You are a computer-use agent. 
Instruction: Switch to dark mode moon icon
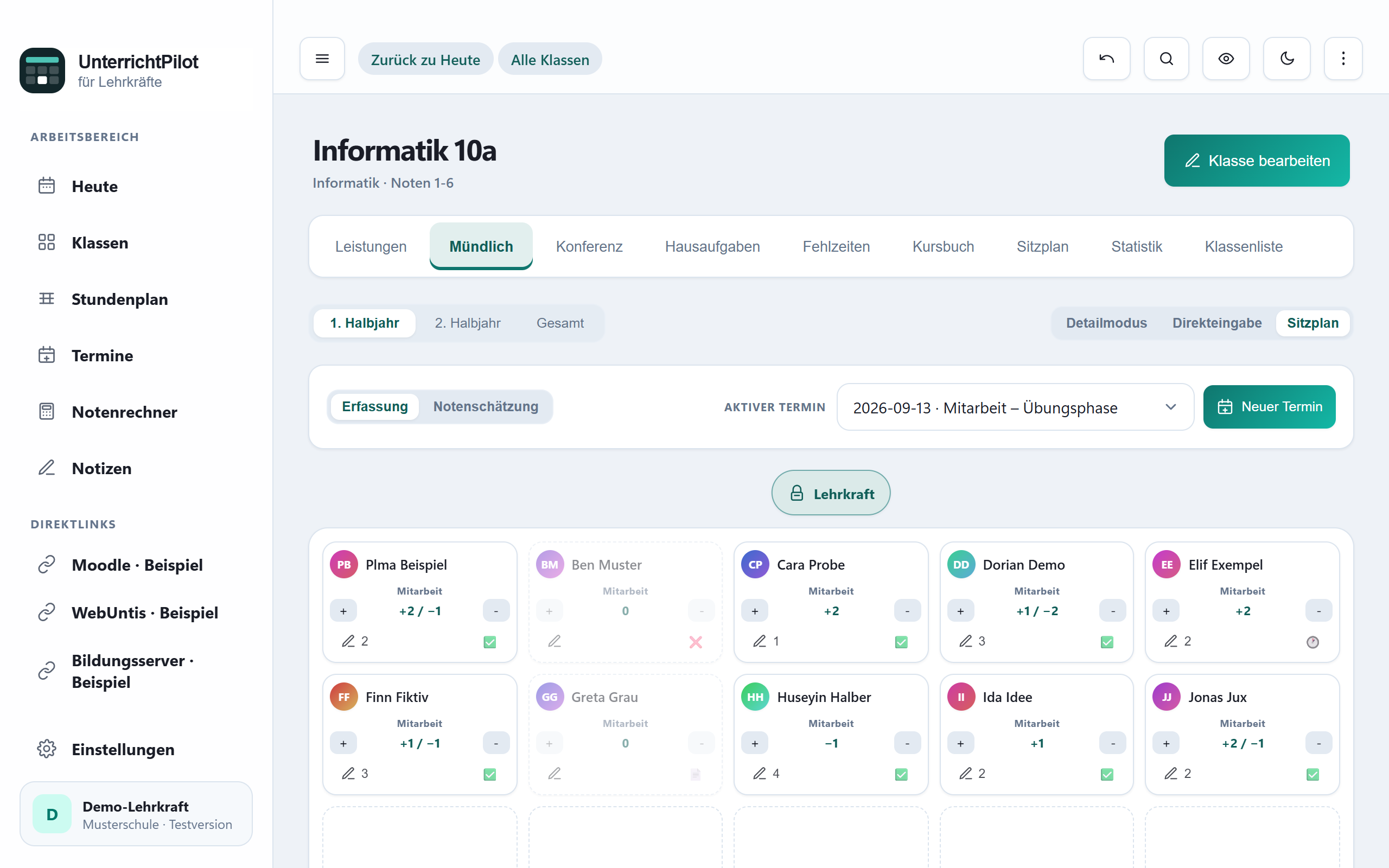click(1287, 59)
